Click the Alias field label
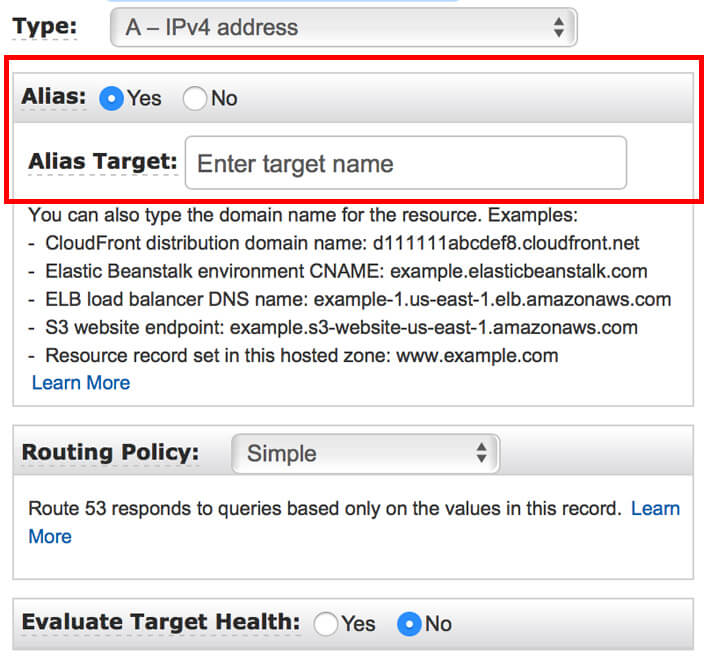The height and width of the screenshot is (668, 710). tap(54, 98)
